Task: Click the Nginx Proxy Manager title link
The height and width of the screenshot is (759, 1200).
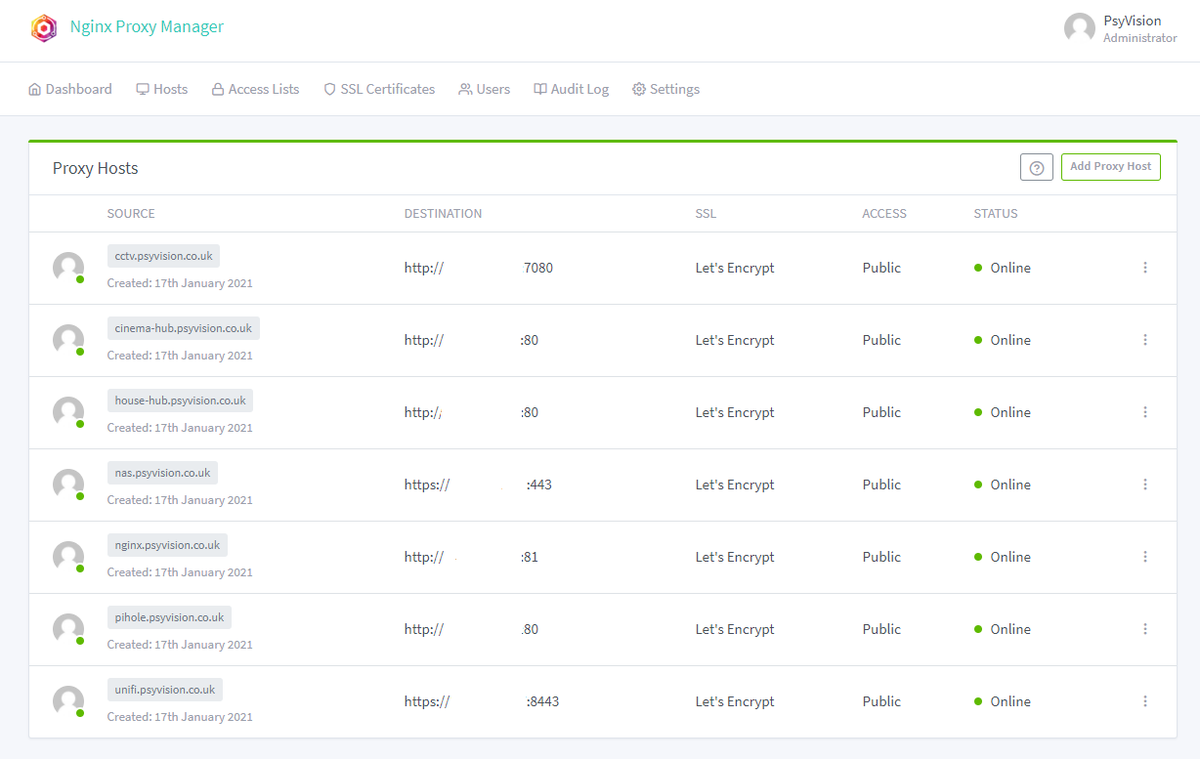Action: [147, 27]
